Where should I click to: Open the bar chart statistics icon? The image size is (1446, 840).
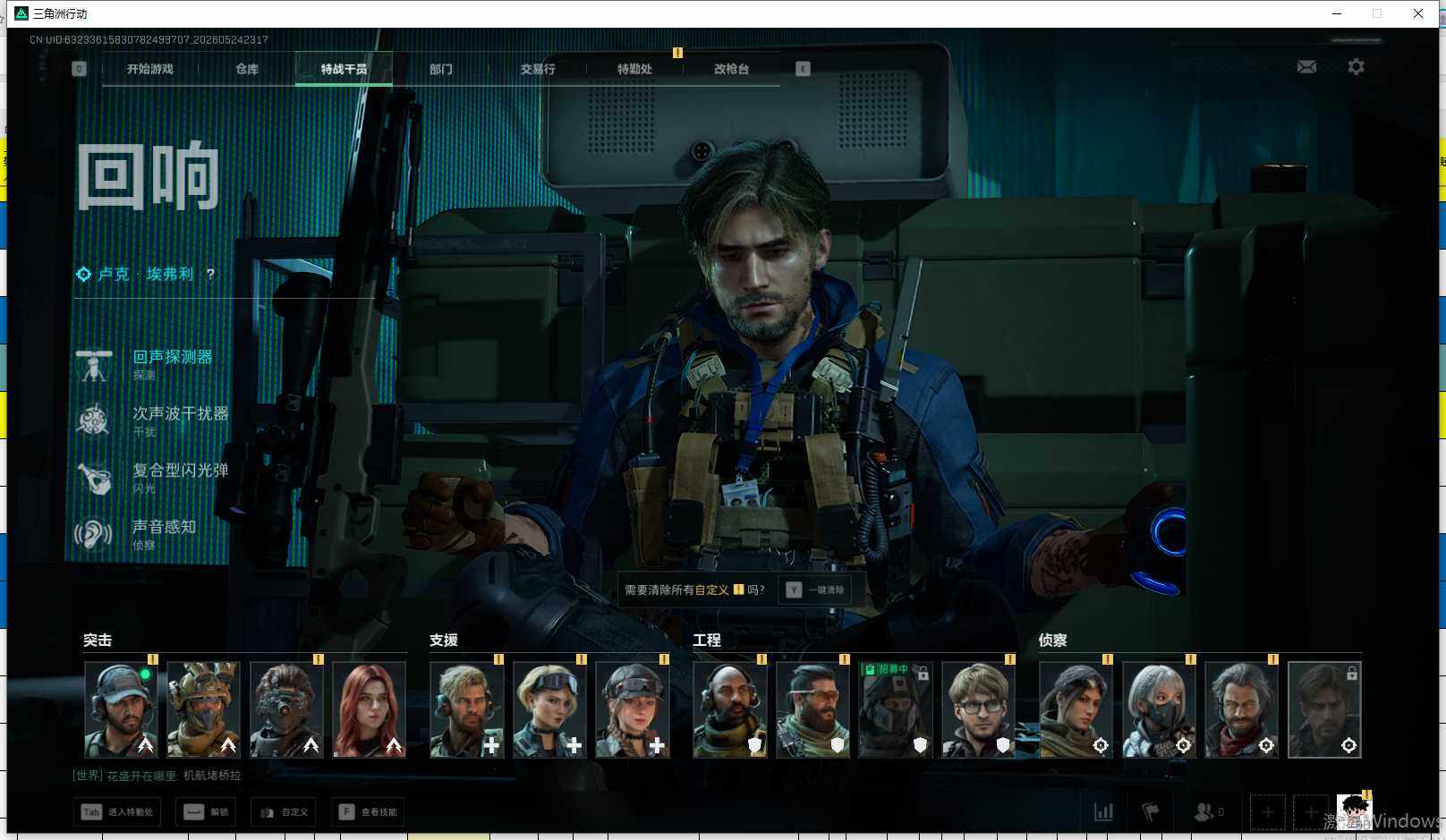click(1104, 812)
